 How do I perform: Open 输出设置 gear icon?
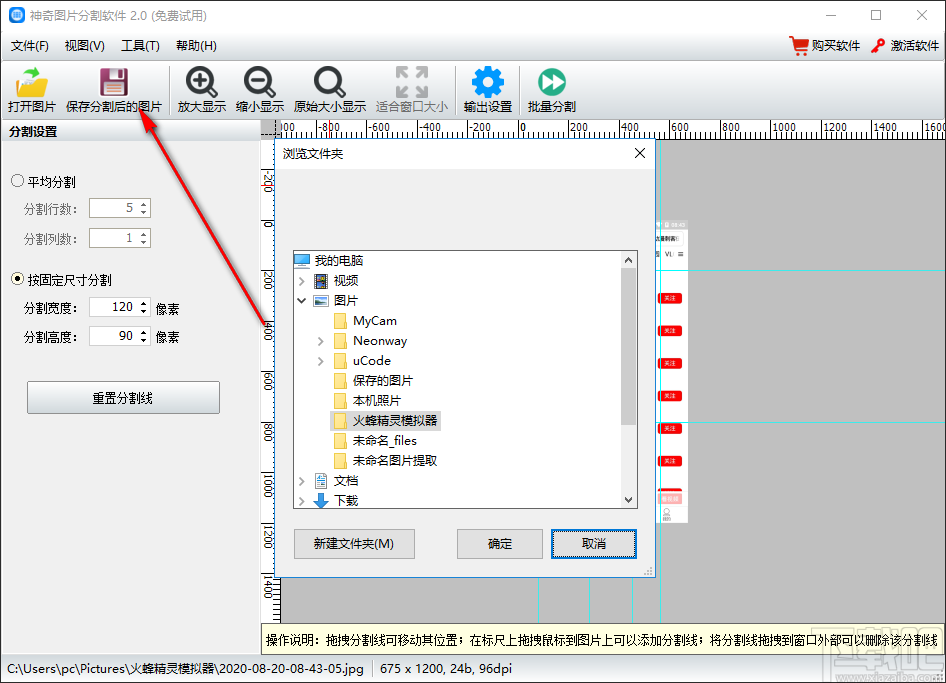point(487,82)
